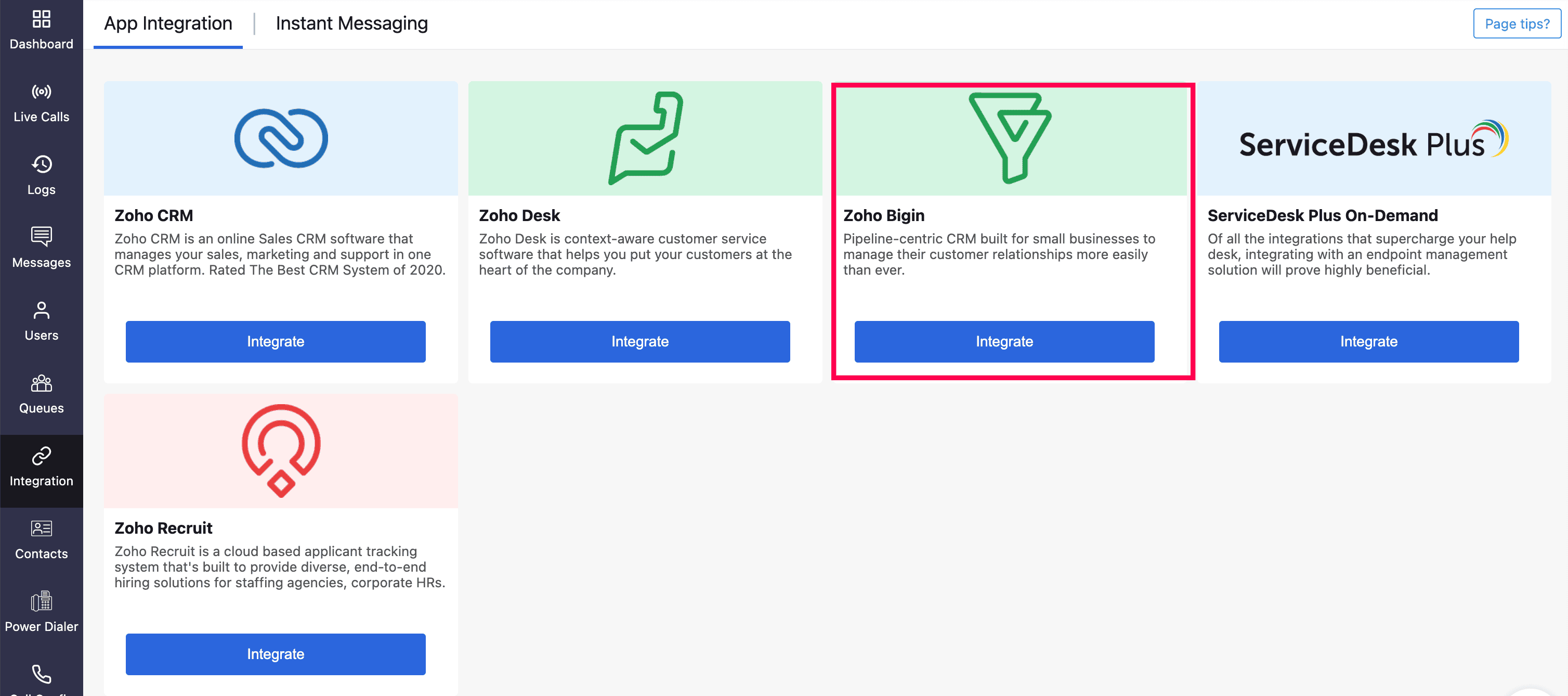Open the Messages section icon
Viewport: 1568px width, 696px height.
42,236
